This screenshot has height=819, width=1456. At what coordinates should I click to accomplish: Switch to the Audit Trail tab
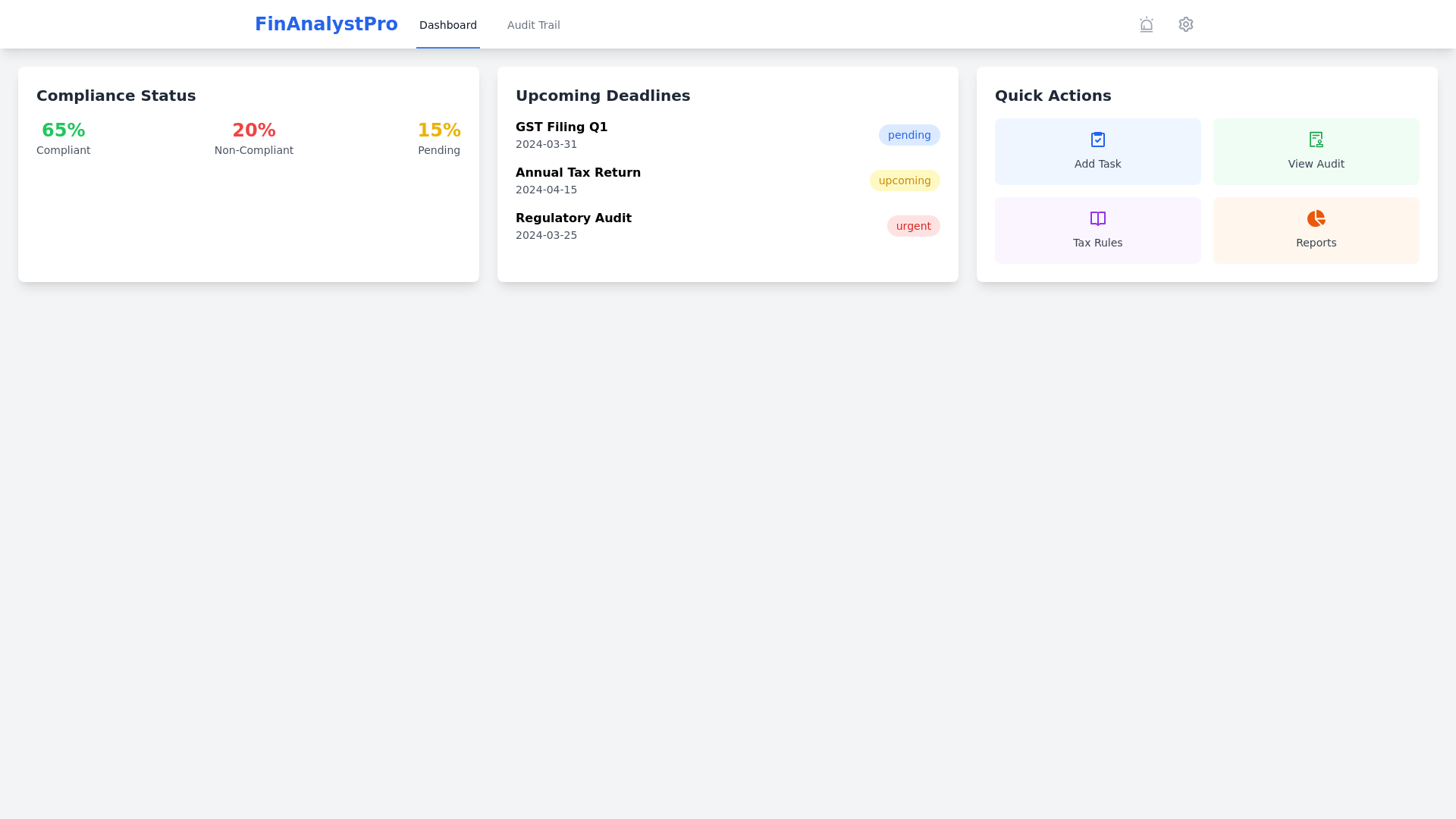click(533, 25)
